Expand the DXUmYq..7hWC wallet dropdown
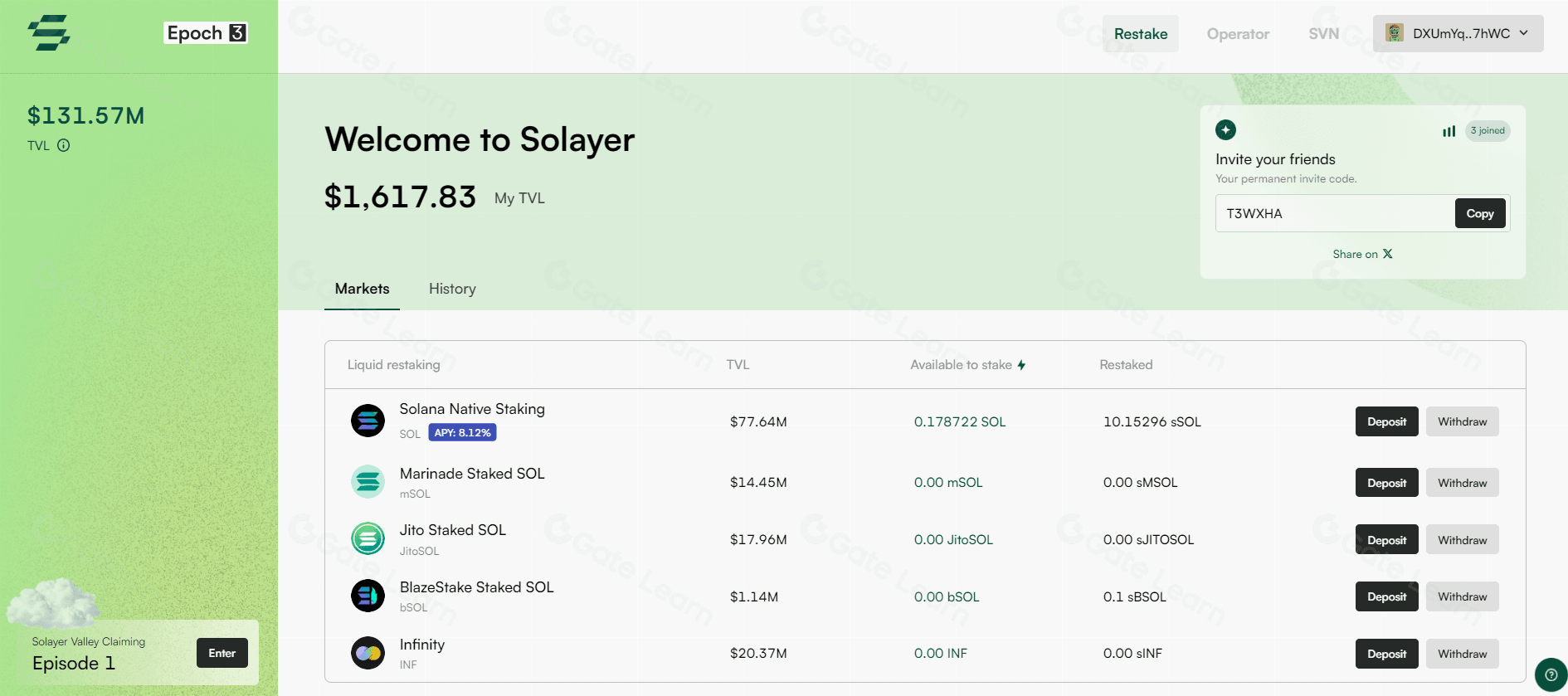Screen dimensions: 1568x696 click(x=1458, y=34)
